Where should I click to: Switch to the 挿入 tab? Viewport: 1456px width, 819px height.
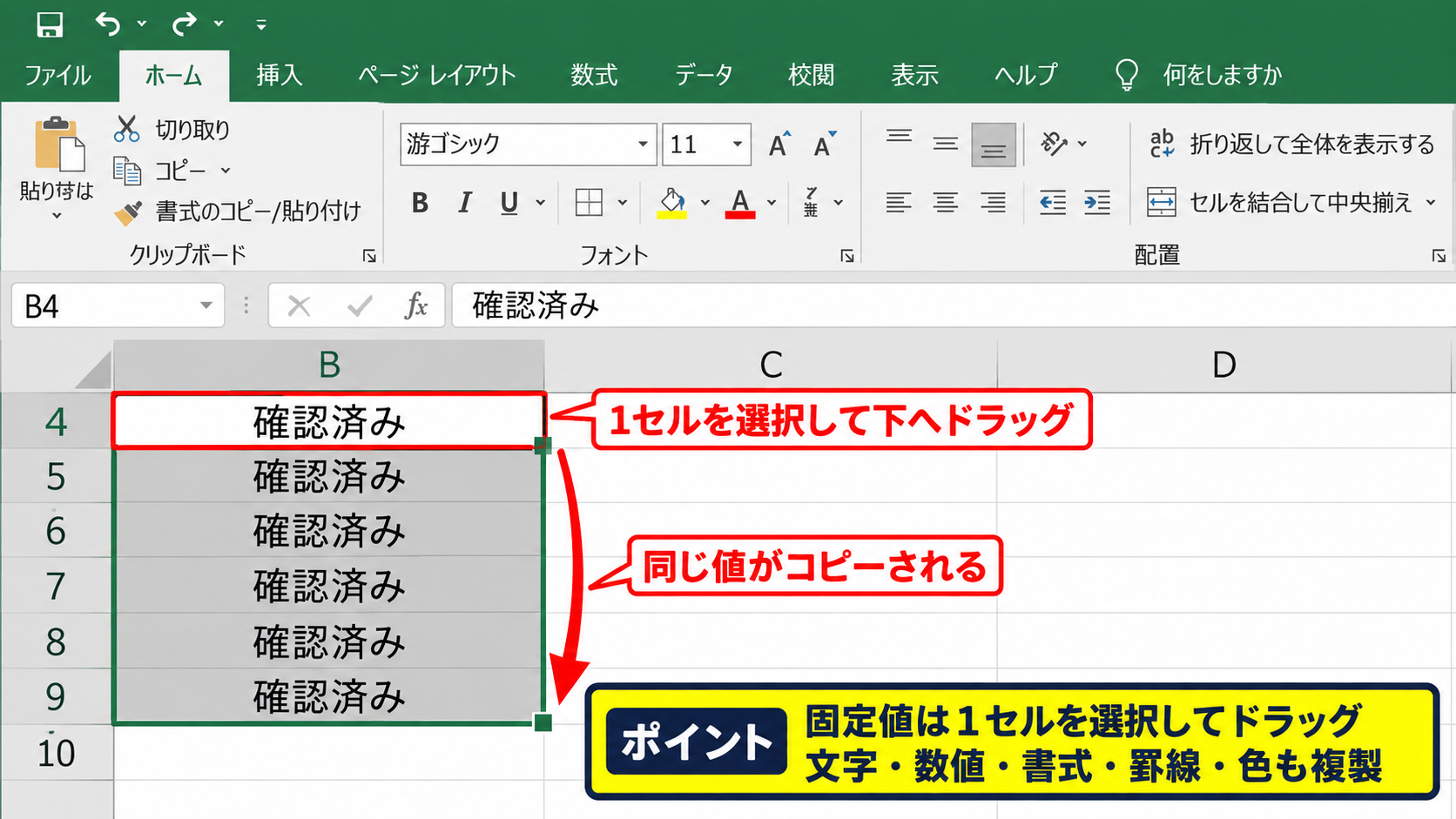click(x=280, y=75)
